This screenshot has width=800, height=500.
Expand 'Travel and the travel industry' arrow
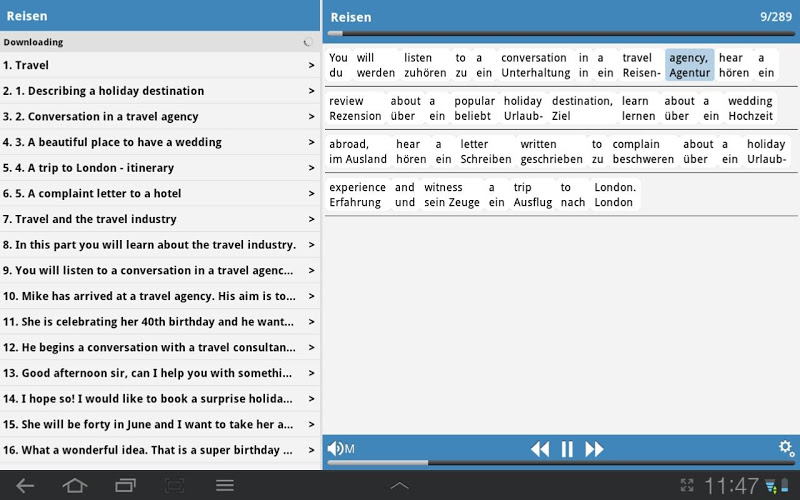(311, 219)
